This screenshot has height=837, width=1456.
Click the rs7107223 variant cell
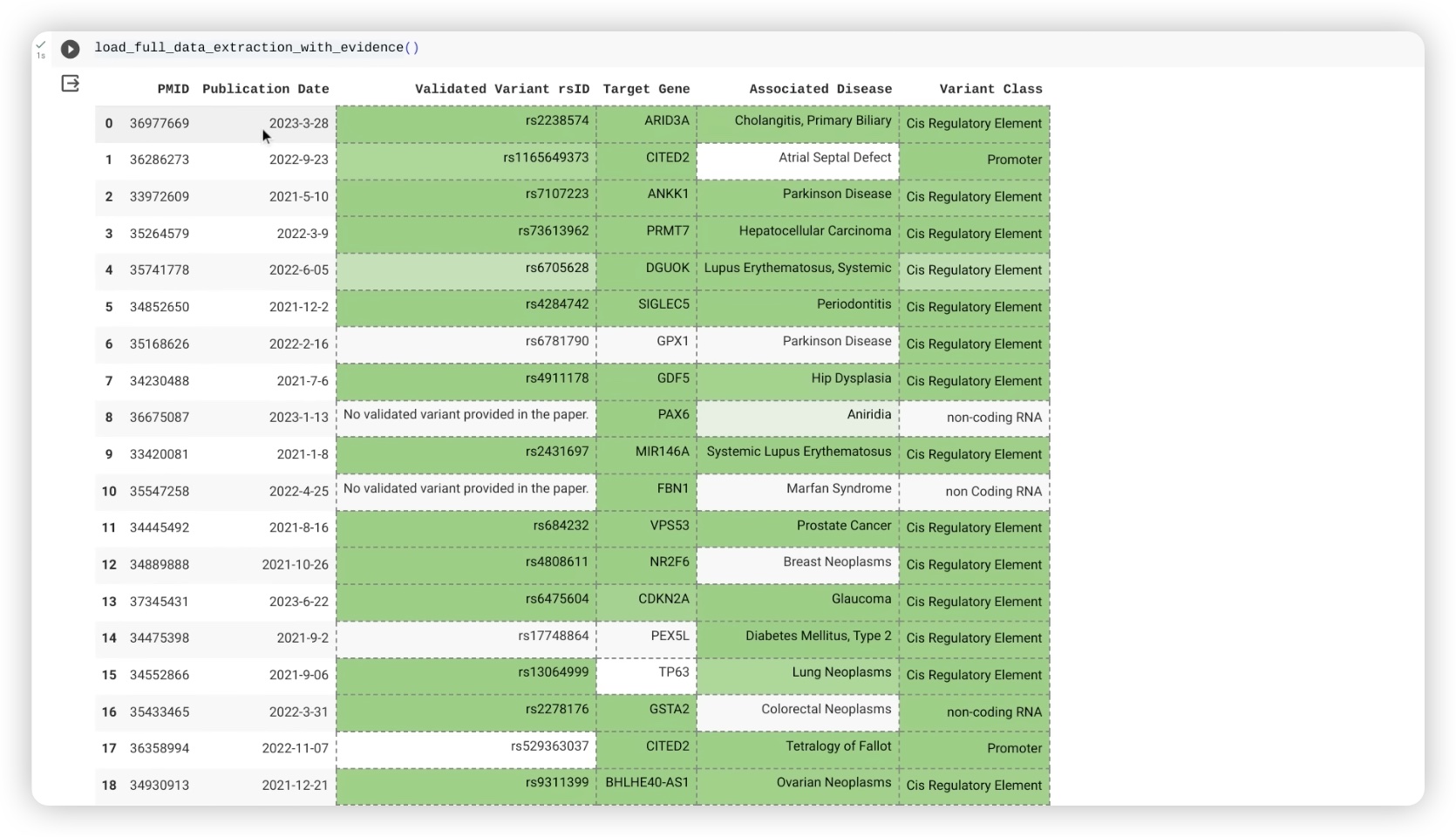[x=466, y=198]
